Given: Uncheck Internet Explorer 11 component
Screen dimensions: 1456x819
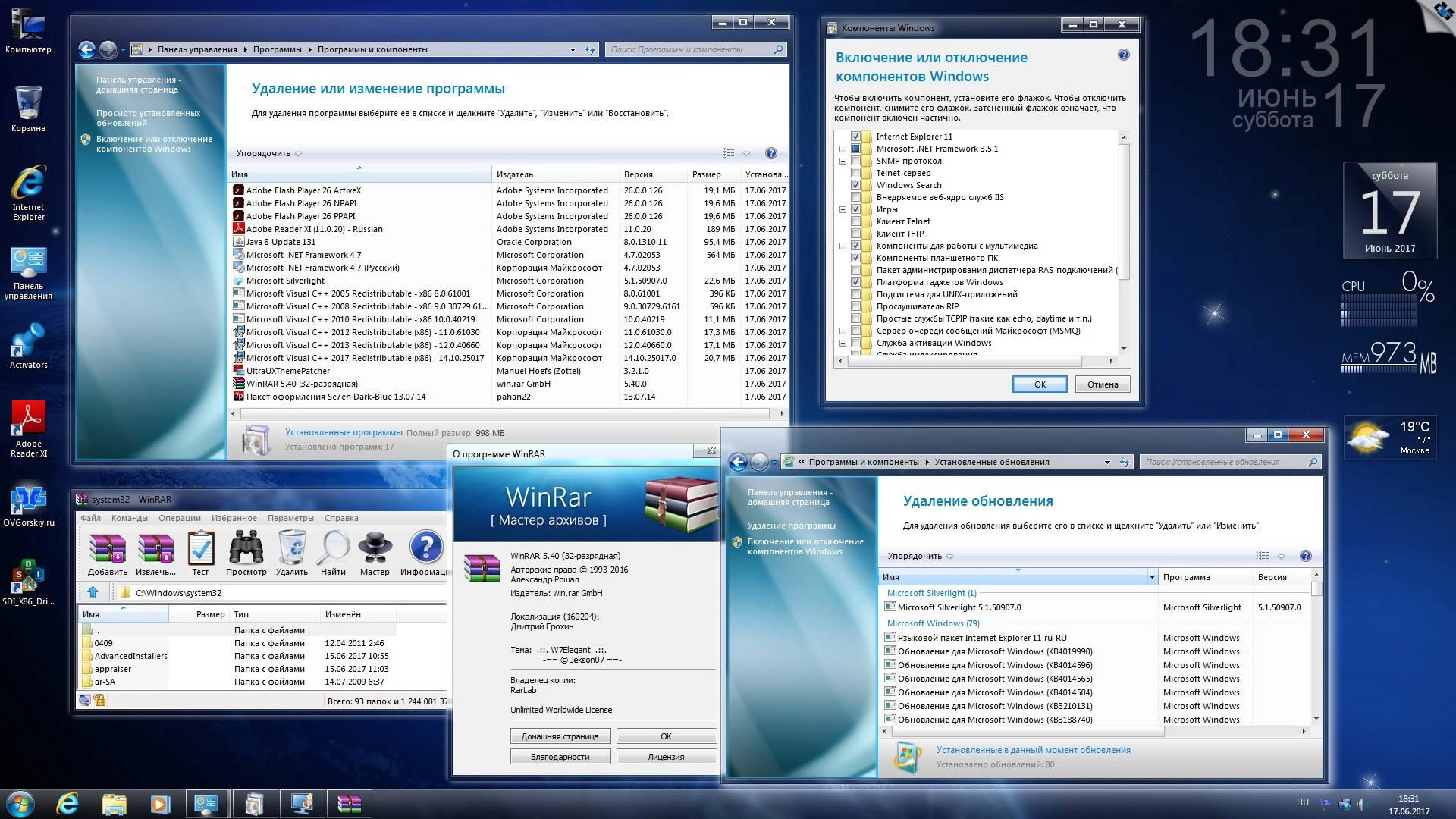Looking at the screenshot, I should [857, 136].
